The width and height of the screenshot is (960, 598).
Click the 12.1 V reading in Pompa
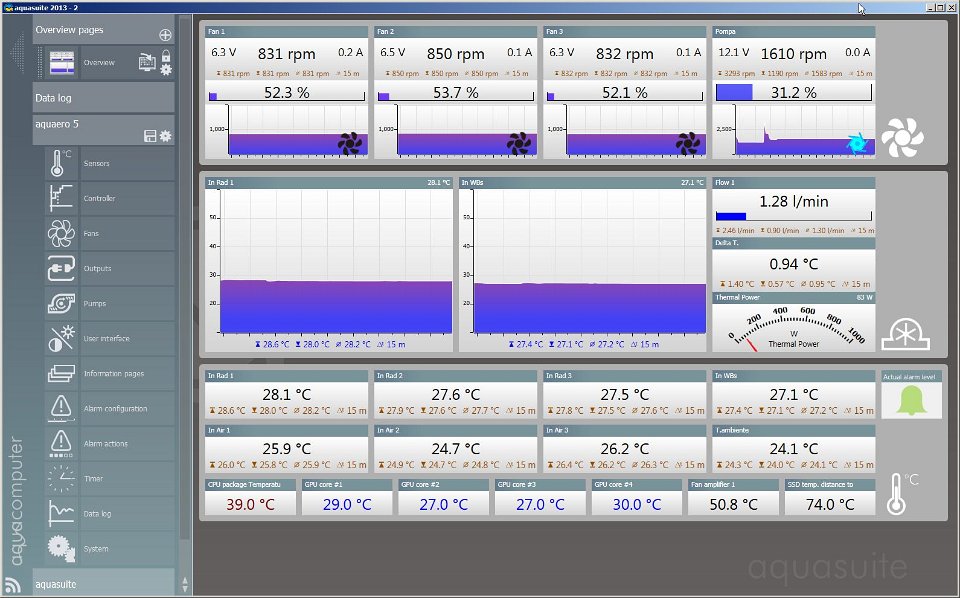pos(733,53)
